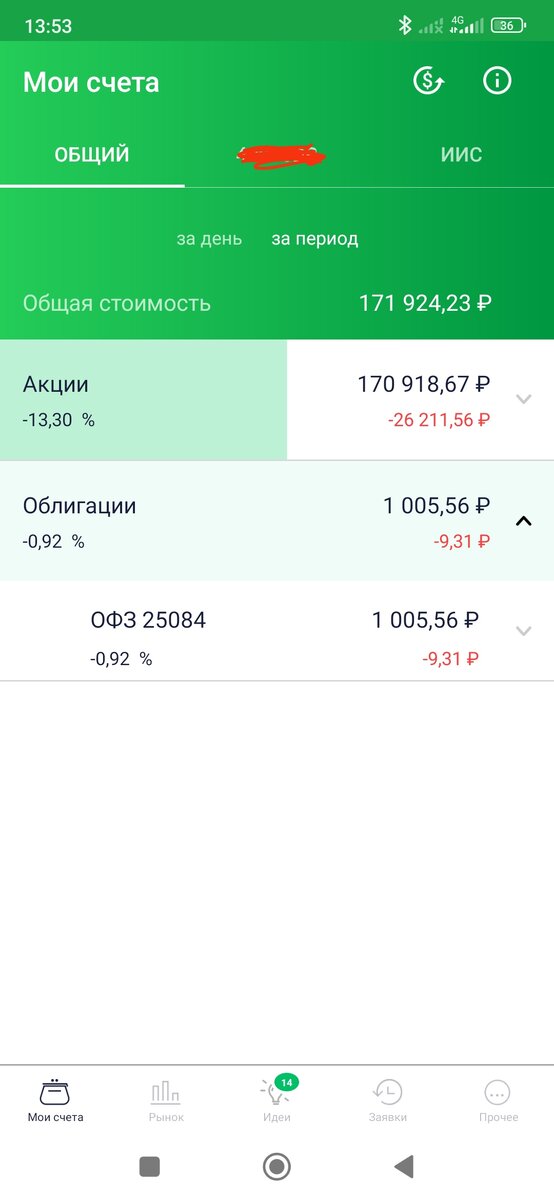
Task: Expand the Акции section chevron
Action: (523, 399)
